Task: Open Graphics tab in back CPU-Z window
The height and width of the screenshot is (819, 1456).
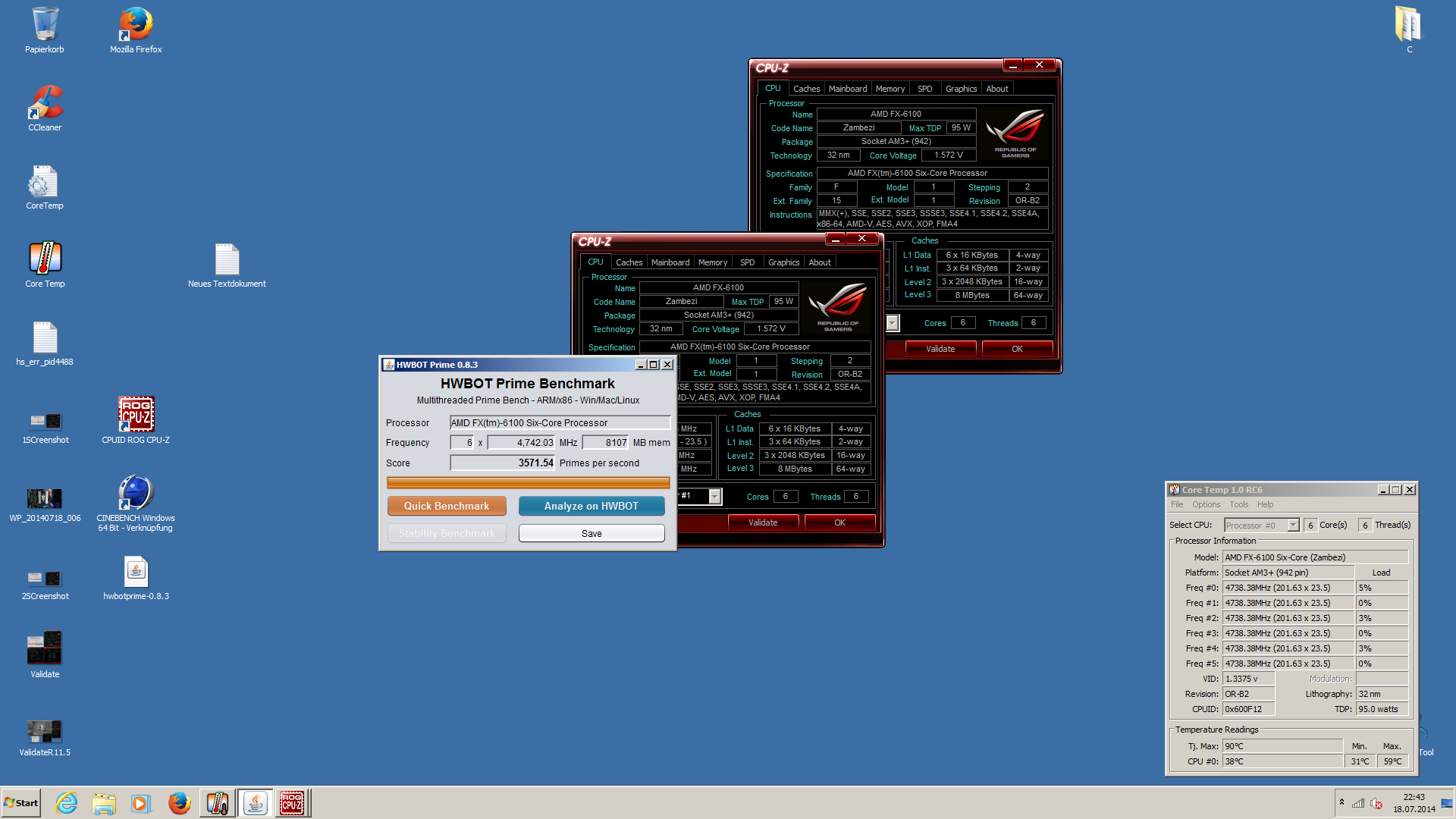Action: 961,89
